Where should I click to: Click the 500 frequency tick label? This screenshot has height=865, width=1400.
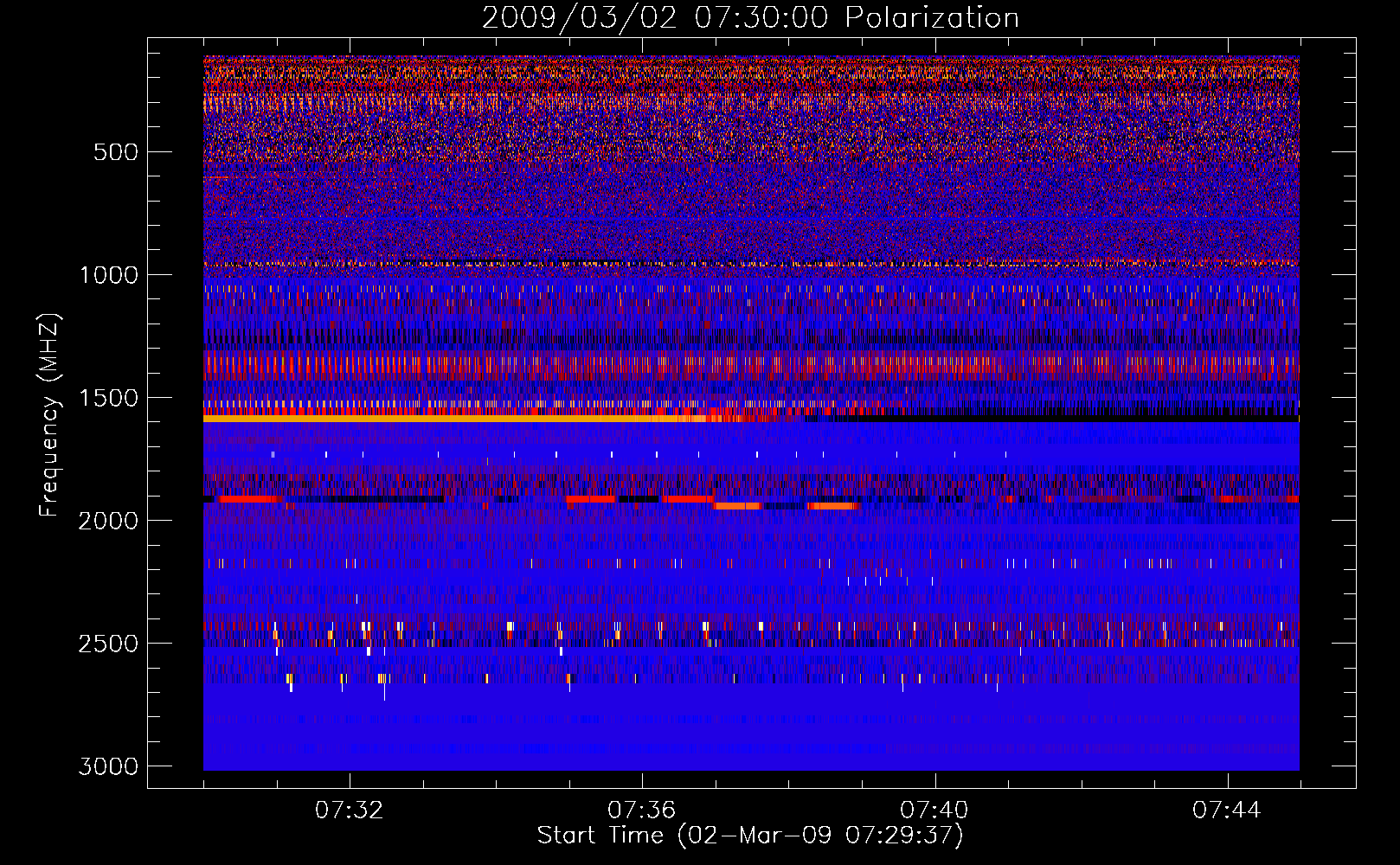(116, 152)
